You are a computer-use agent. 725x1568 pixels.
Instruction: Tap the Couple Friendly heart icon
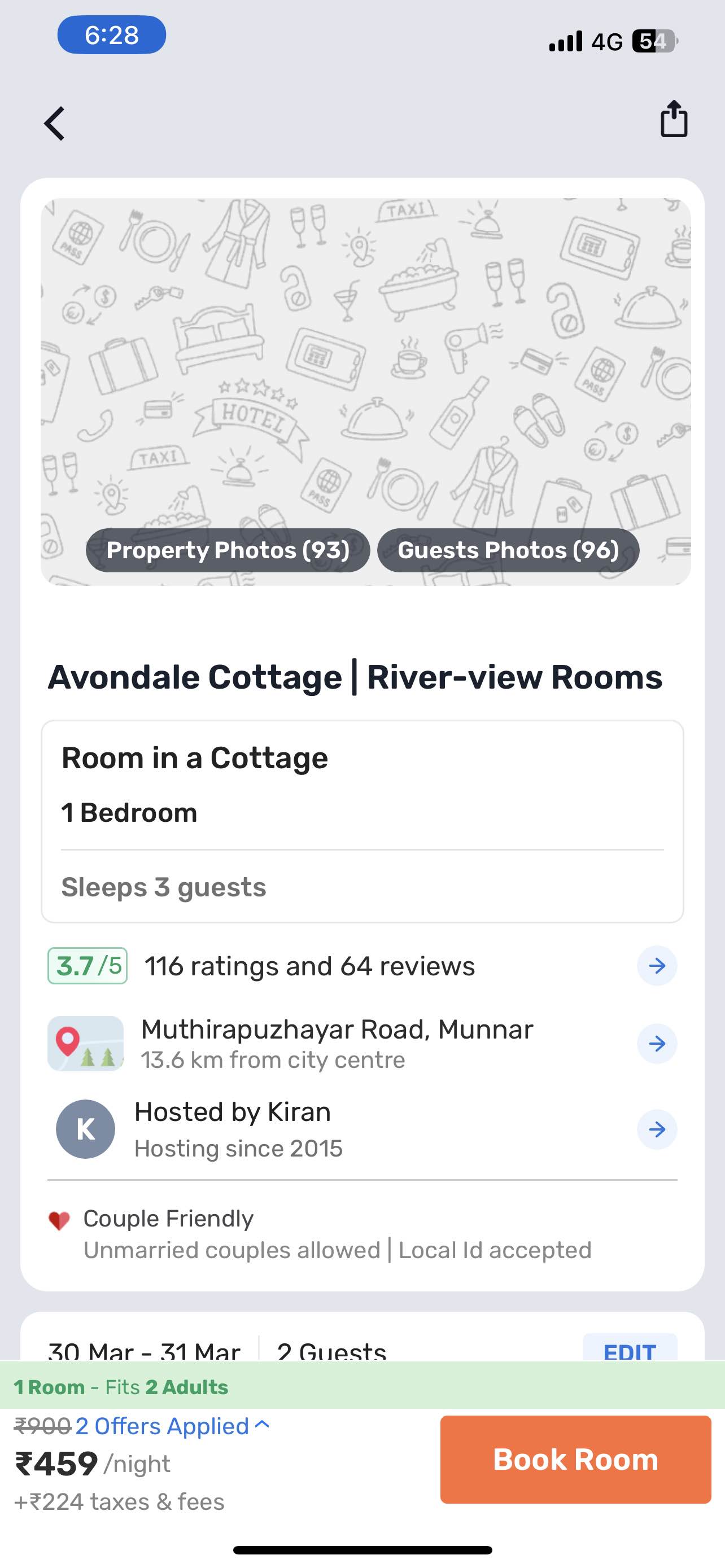[59, 1220]
